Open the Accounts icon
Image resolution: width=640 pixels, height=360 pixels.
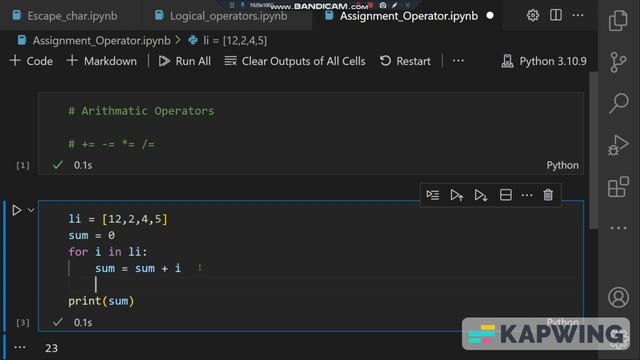coord(618,297)
